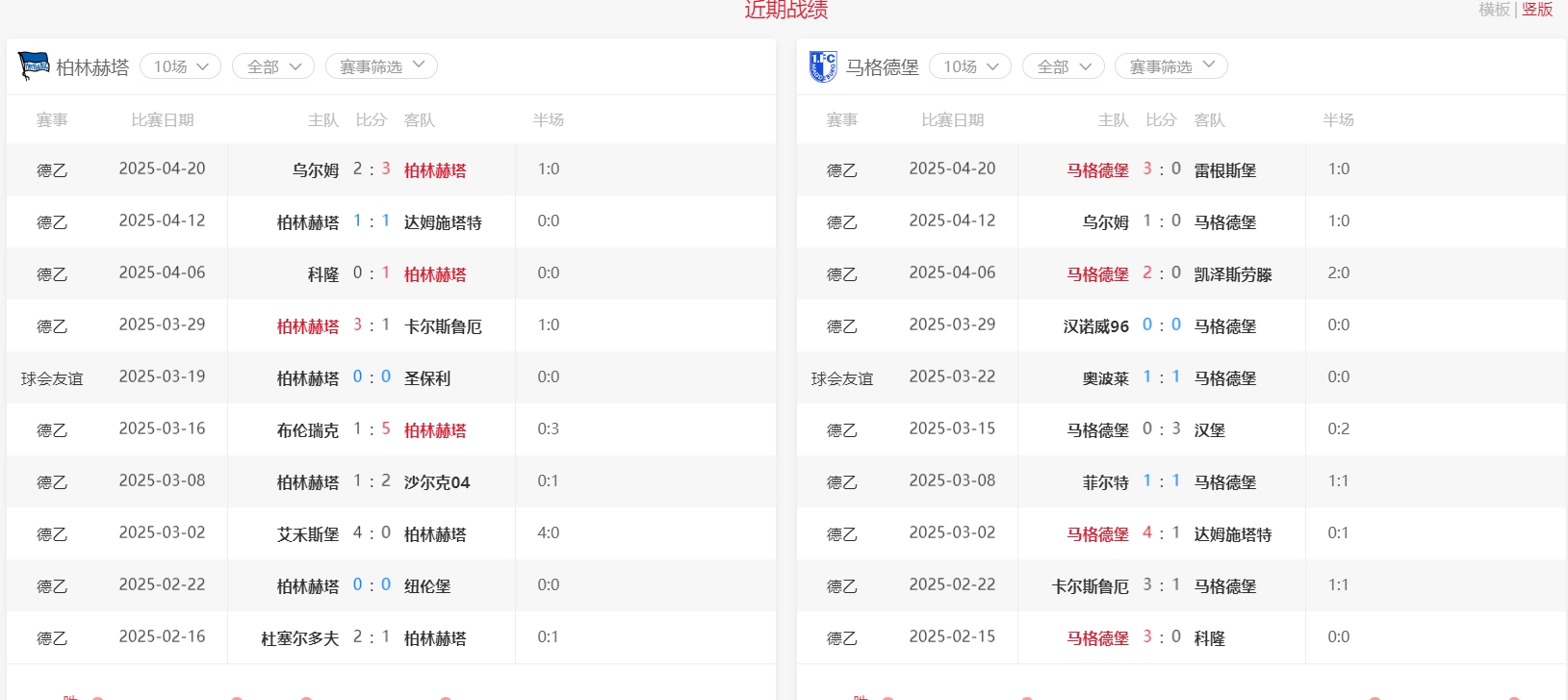Click the 3:1 score against 卡尔斯鲁厄
This screenshot has width=1568, height=700.
click(372, 325)
